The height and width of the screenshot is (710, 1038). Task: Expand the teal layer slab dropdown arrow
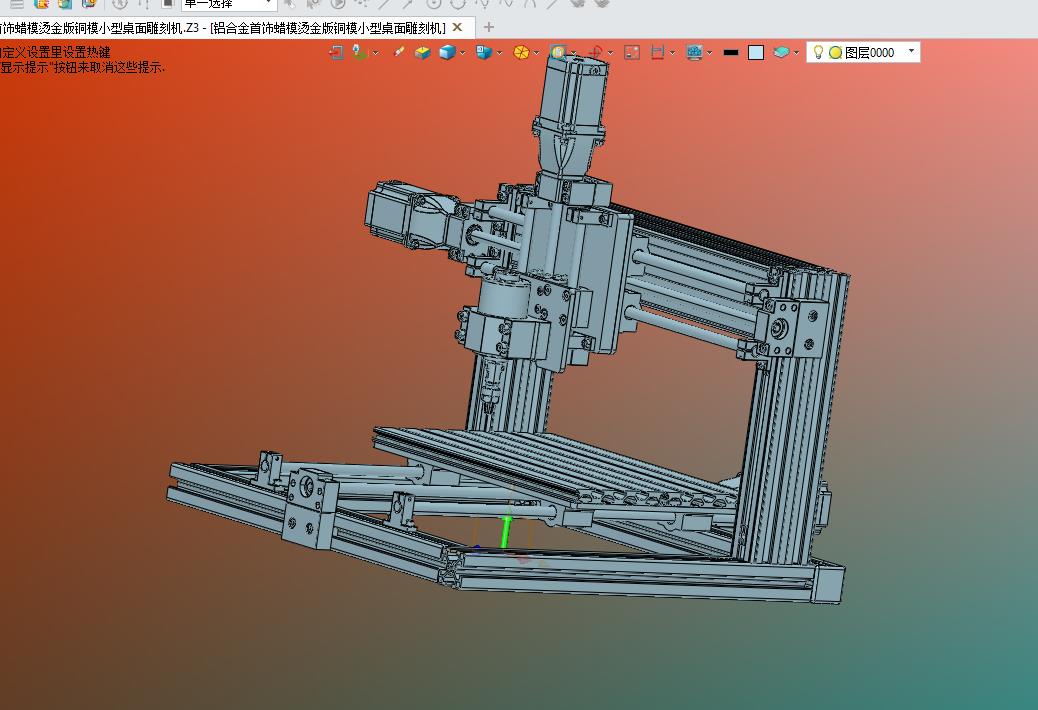click(x=796, y=52)
